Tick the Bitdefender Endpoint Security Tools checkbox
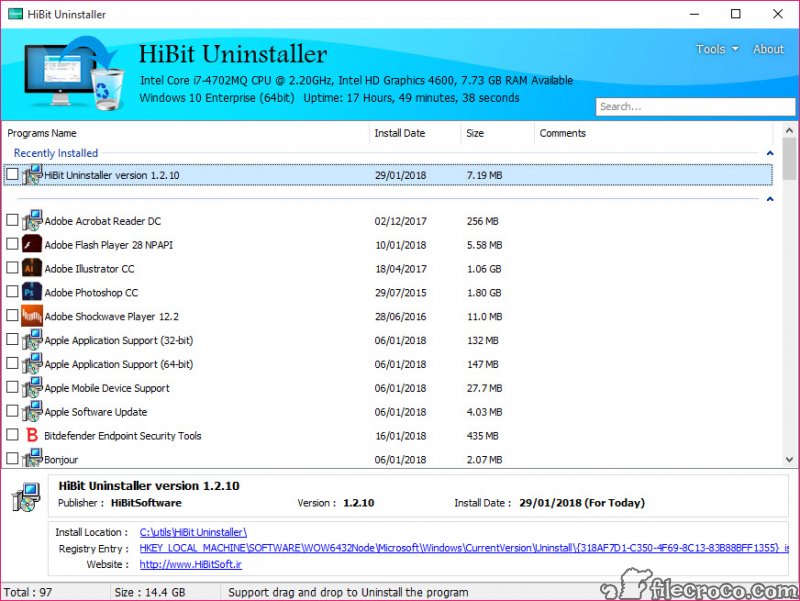 [x=12, y=435]
